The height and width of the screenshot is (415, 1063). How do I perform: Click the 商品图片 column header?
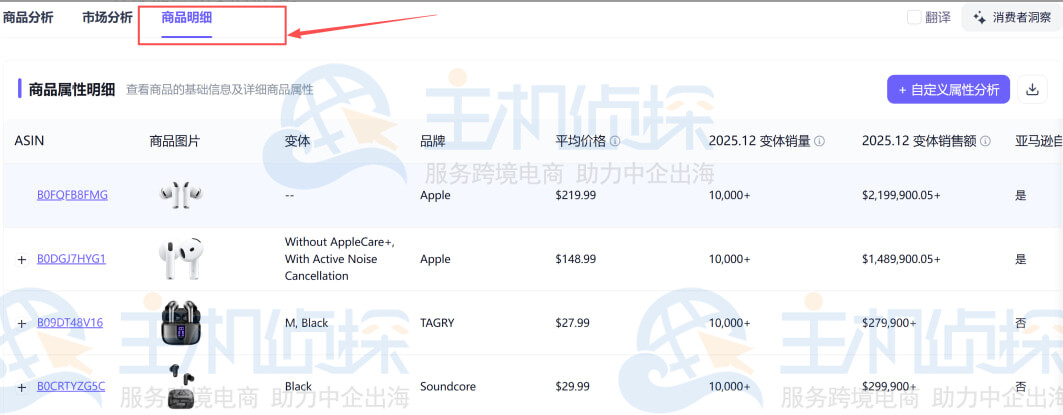pos(175,141)
